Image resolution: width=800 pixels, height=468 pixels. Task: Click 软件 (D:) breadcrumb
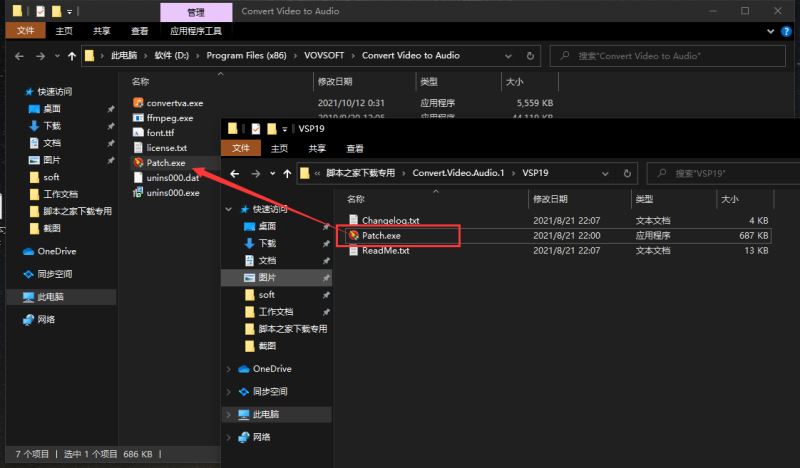(x=171, y=56)
